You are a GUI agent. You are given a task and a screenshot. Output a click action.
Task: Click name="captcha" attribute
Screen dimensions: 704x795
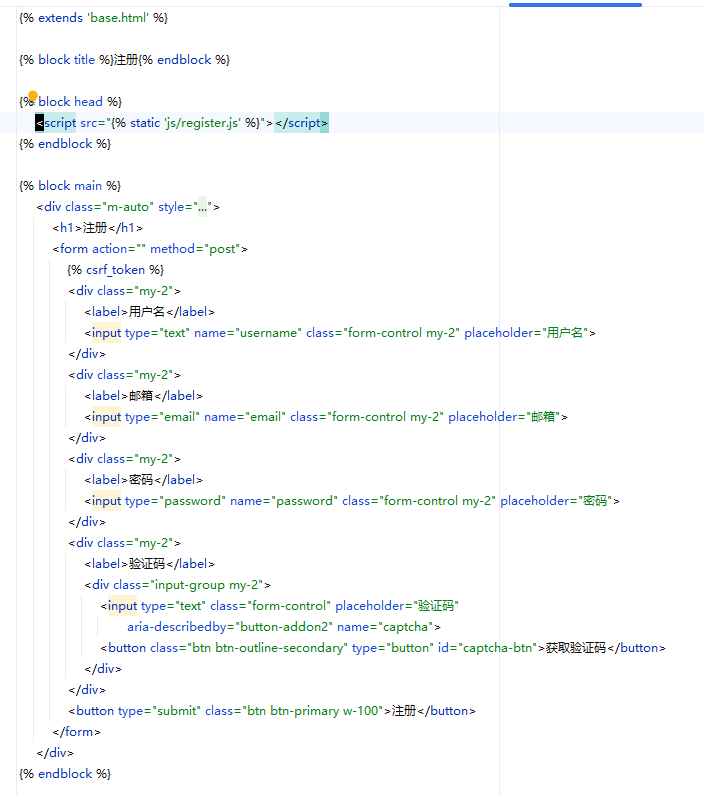pos(386,627)
